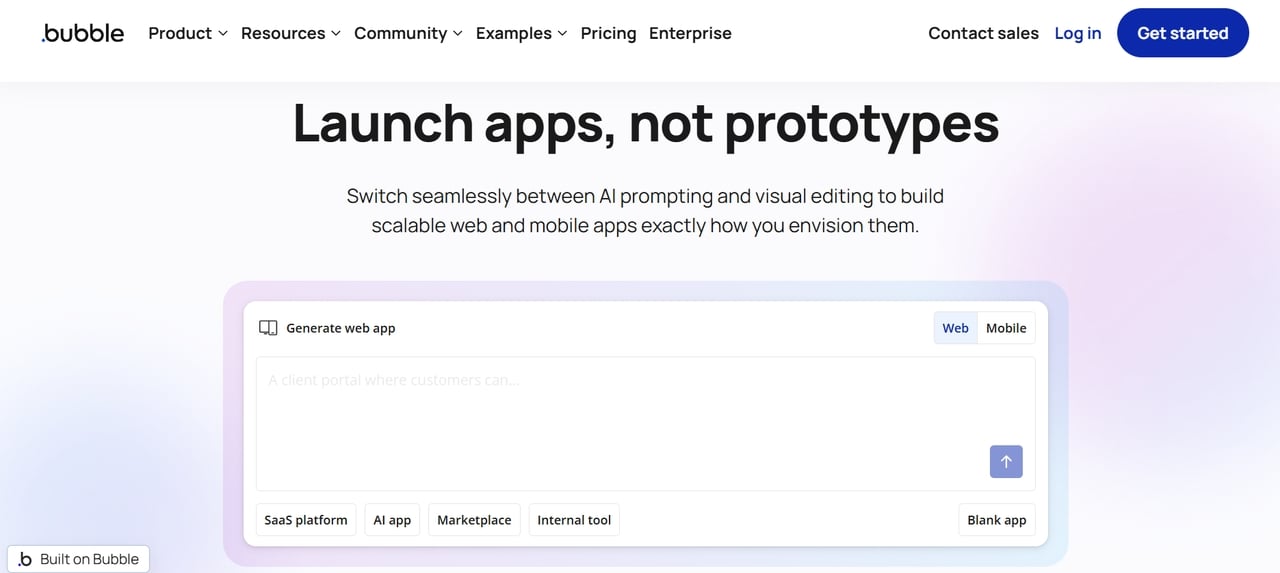This screenshot has width=1280, height=573.
Task: Click the Bubble logo in header
Action: pos(83,33)
